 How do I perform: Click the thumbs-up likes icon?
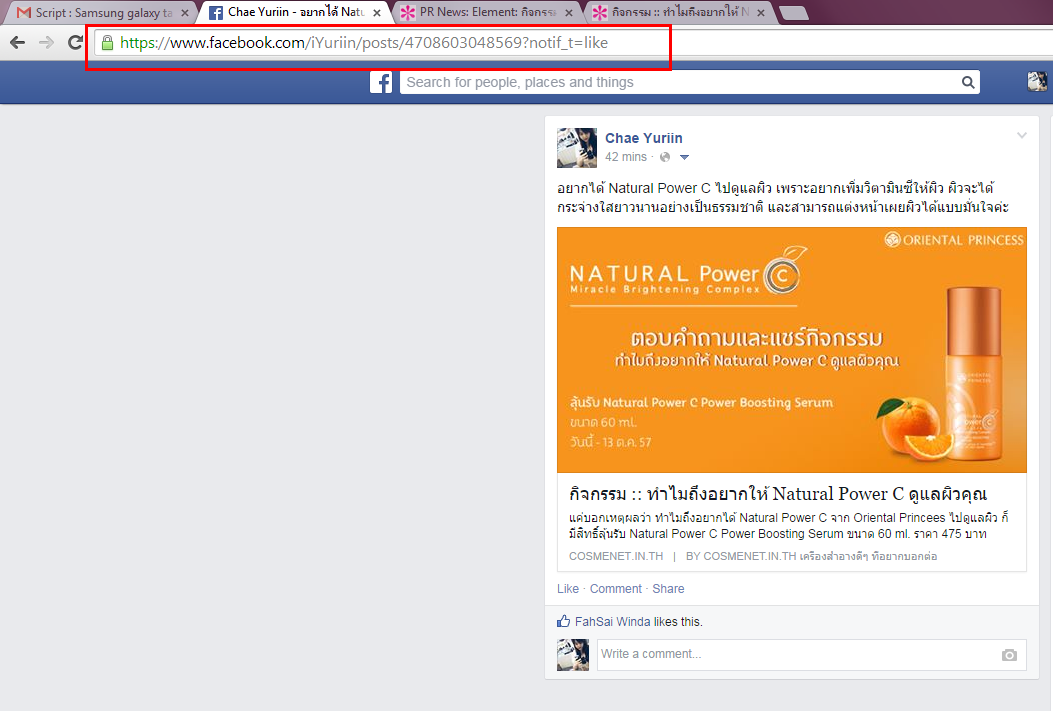[563, 621]
